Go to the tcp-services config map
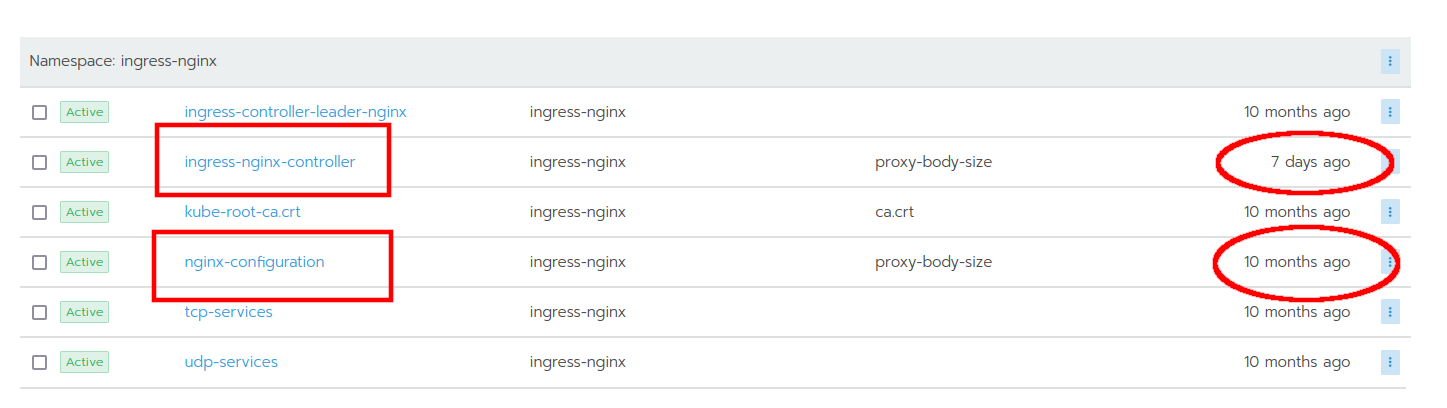This screenshot has height=408, width=1447. point(229,312)
